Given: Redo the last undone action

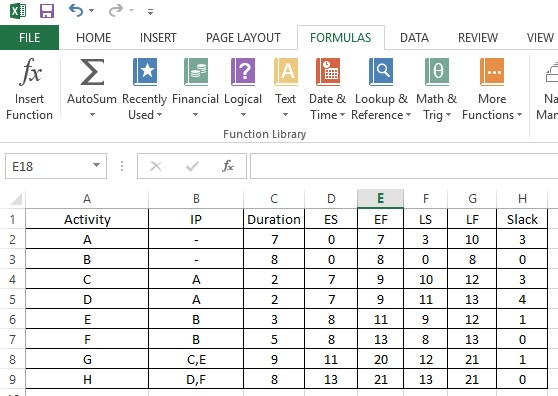Looking at the screenshot, I should pyautogui.click(x=116, y=10).
